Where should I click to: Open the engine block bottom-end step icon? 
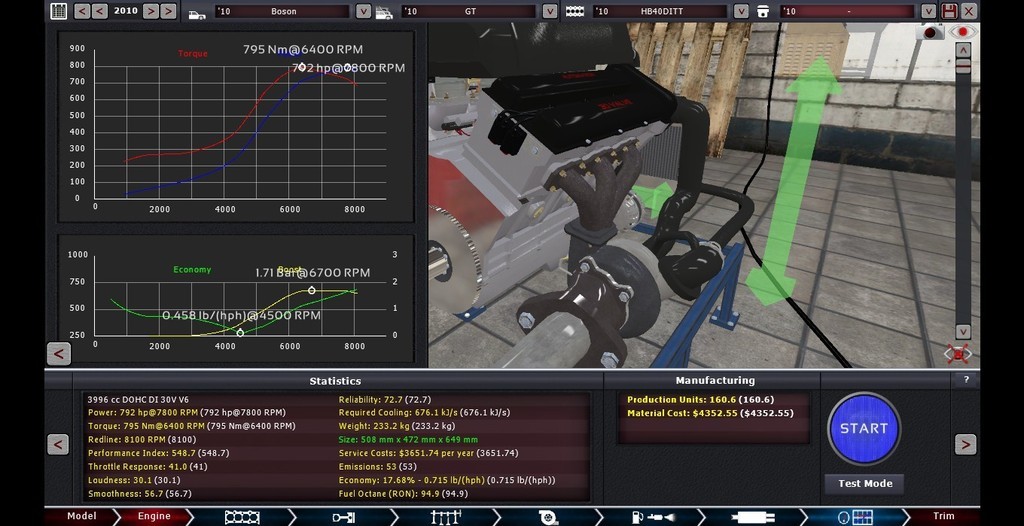(x=242, y=517)
